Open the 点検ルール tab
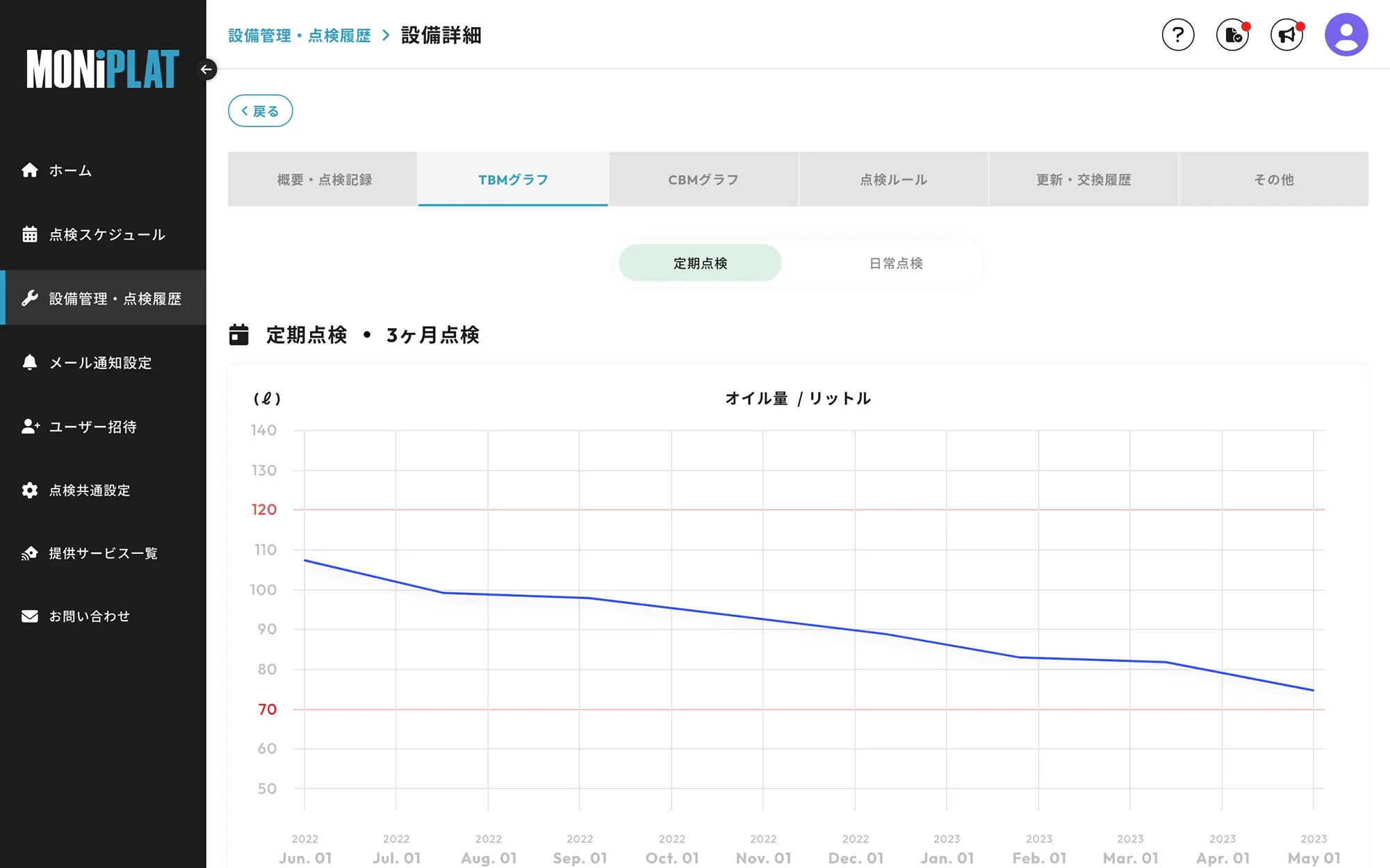This screenshot has width=1390, height=868. click(x=894, y=179)
